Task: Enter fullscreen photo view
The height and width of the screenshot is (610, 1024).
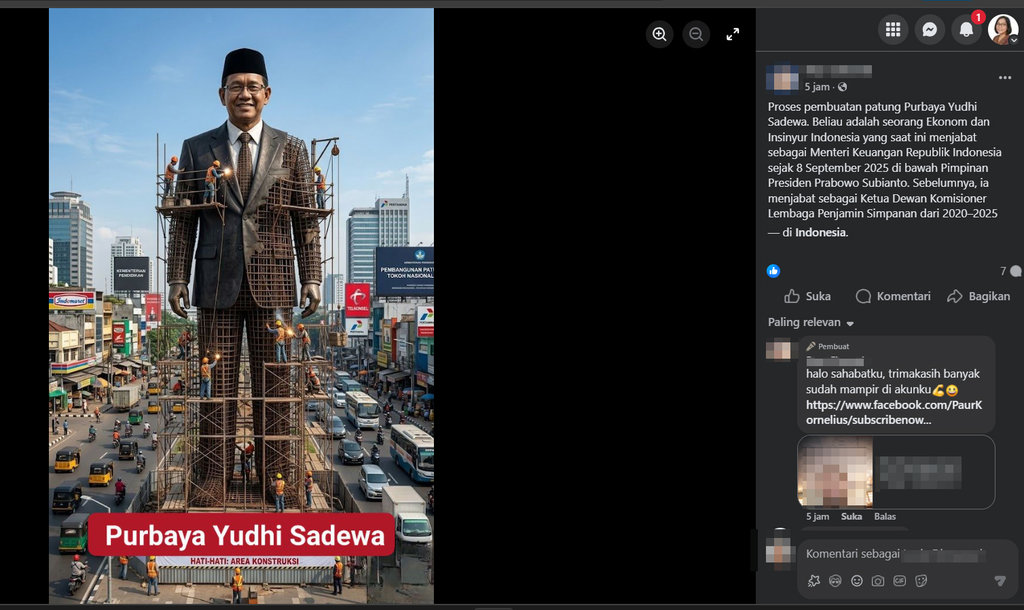Action: [x=732, y=34]
